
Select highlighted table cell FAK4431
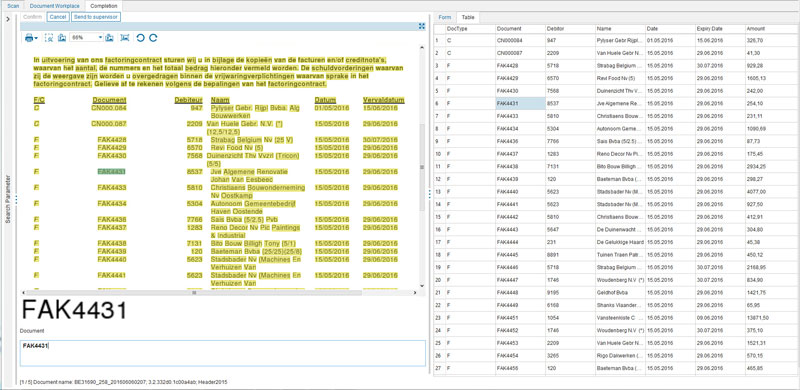520,103
